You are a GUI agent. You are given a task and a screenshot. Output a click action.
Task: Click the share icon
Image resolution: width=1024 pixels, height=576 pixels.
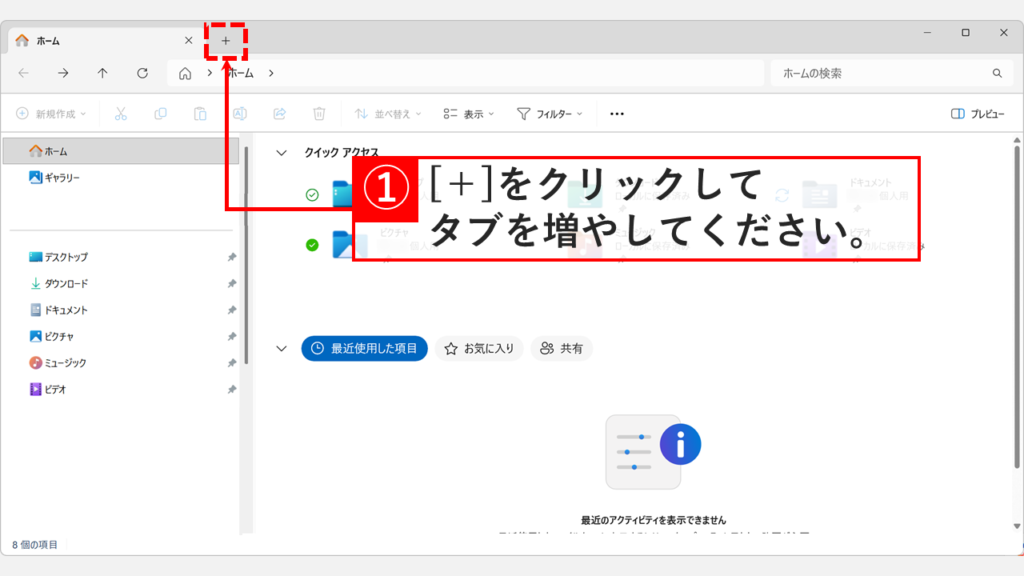280,114
